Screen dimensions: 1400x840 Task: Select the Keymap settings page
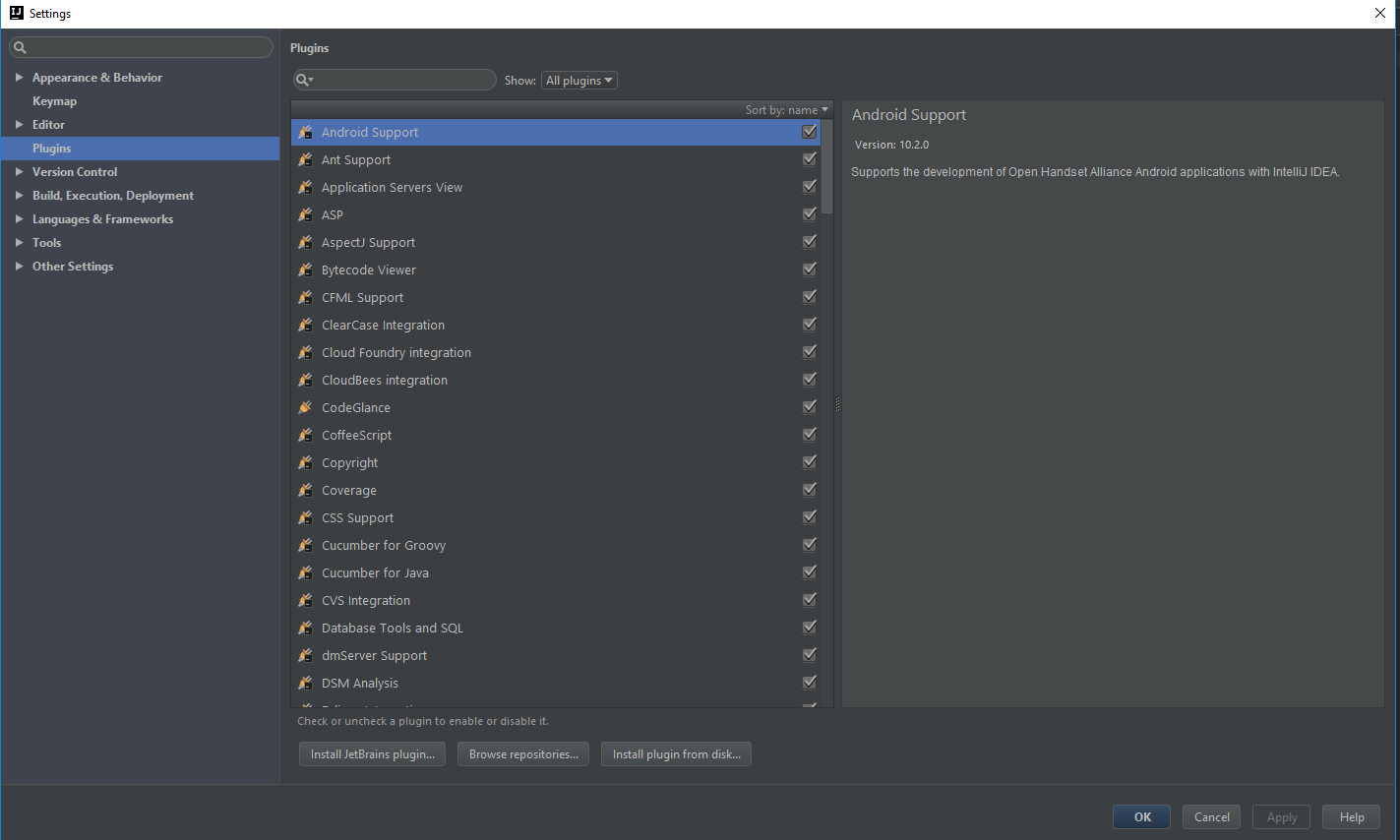click(x=54, y=100)
